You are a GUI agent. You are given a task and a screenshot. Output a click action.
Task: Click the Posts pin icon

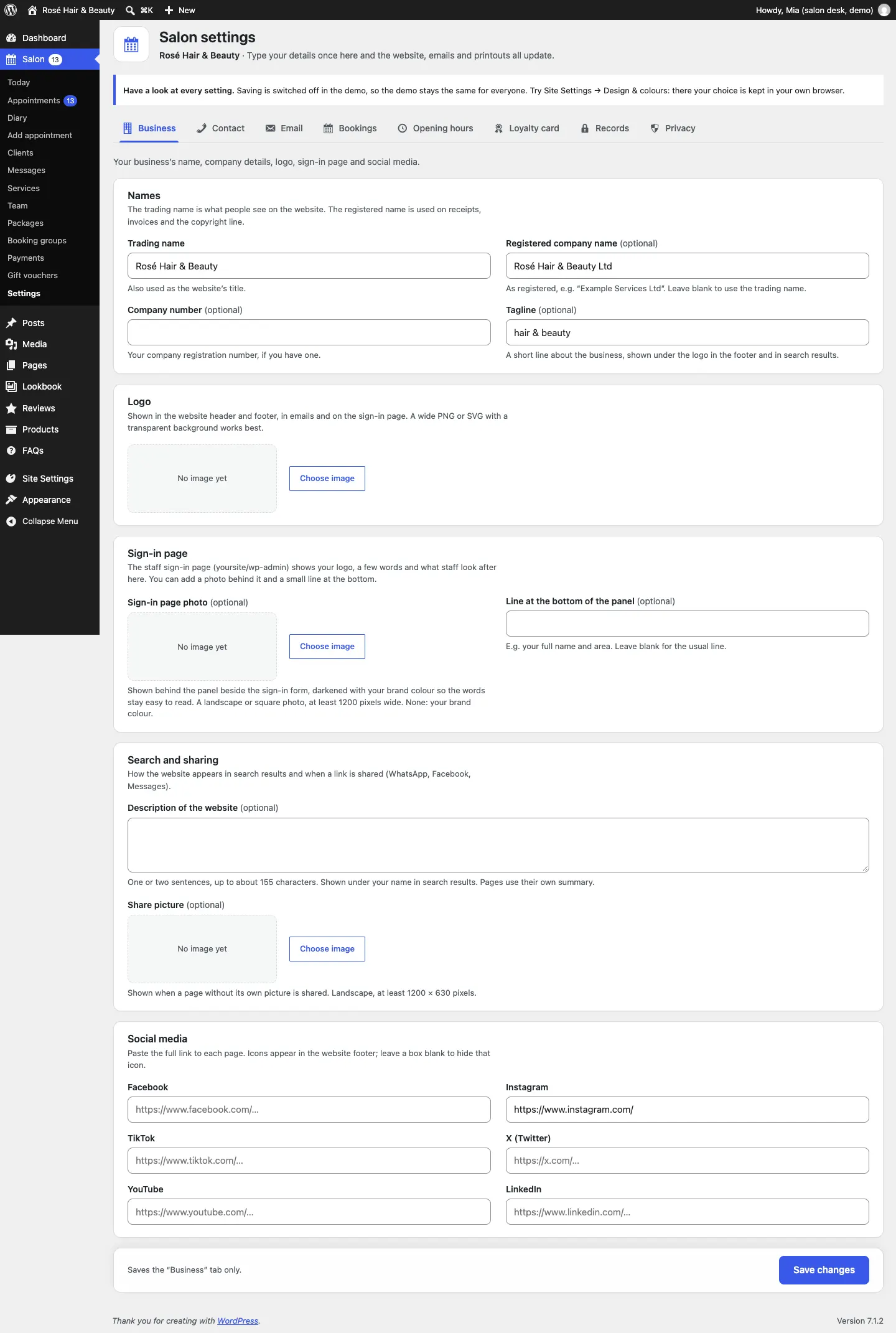[x=11, y=323]
